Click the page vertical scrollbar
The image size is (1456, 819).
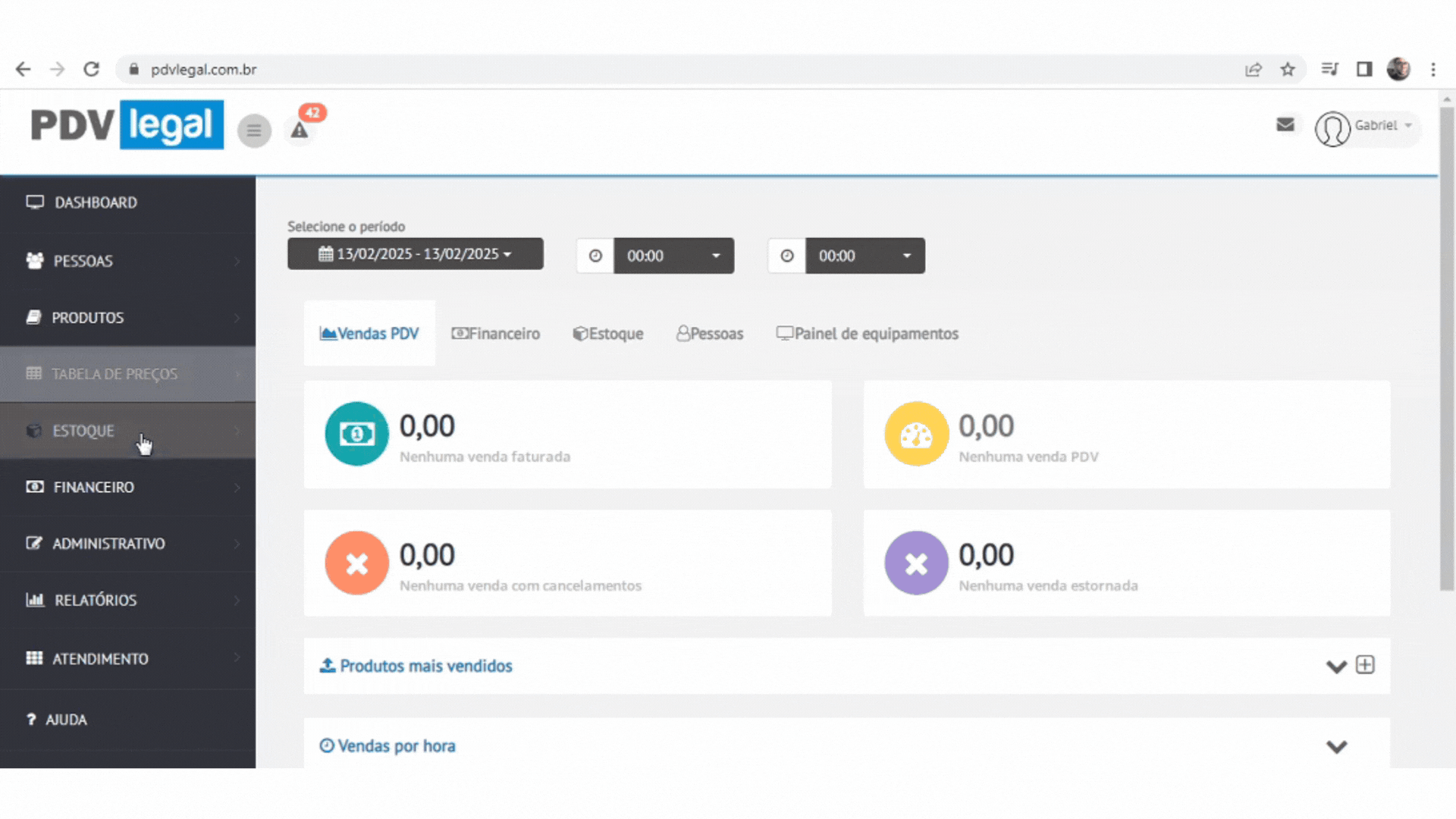[x=1447, y=349]
